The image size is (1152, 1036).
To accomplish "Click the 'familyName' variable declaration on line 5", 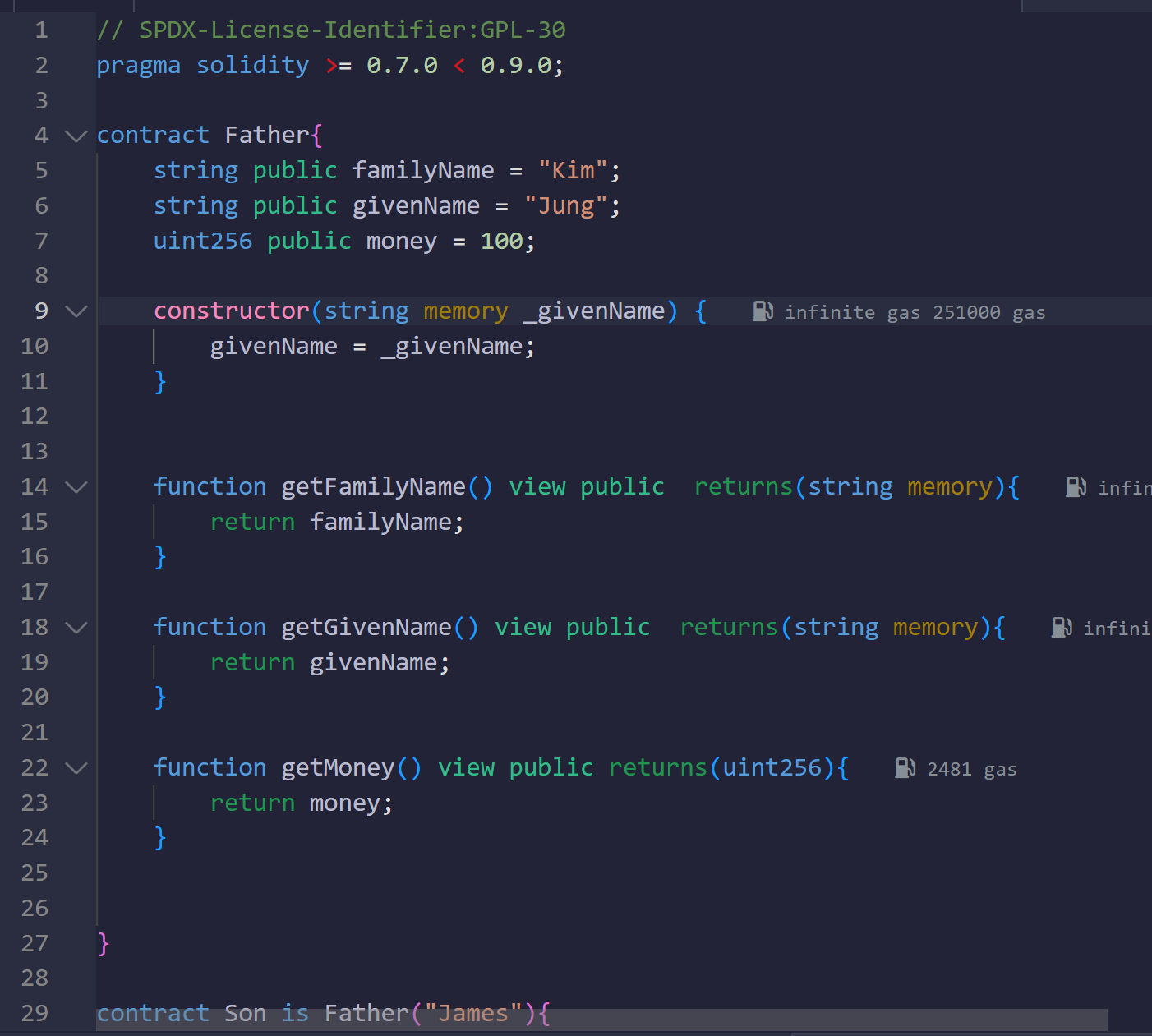I will tap(423, 171).
